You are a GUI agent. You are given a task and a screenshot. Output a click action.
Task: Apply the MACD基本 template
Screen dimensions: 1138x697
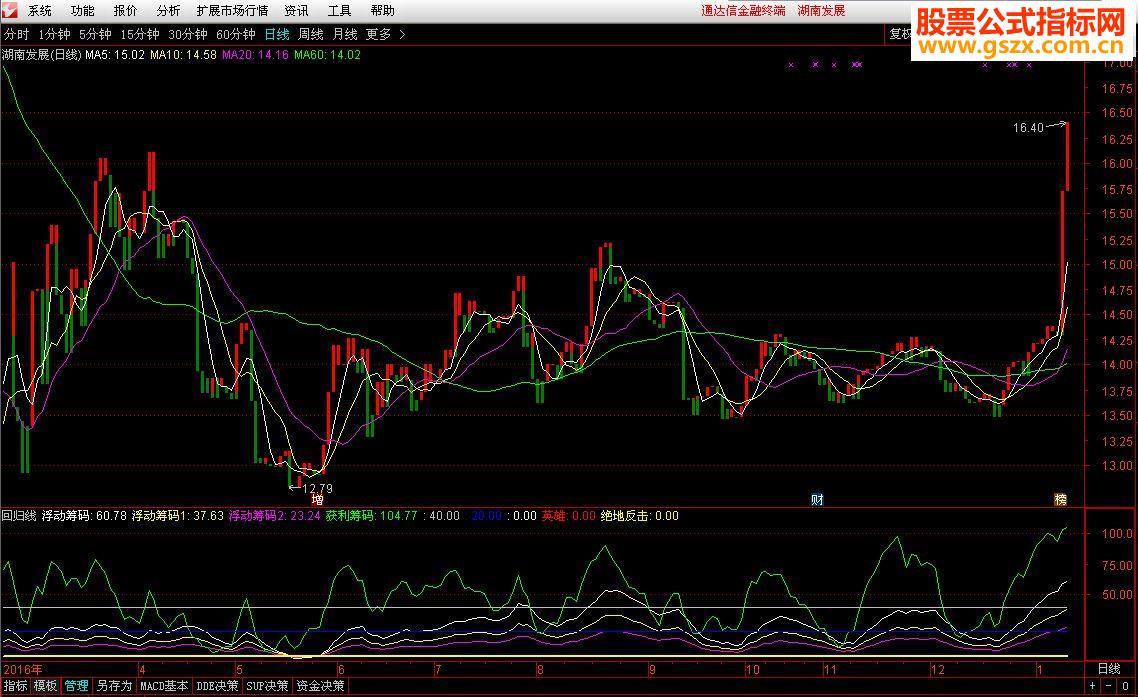pos(164,685)
